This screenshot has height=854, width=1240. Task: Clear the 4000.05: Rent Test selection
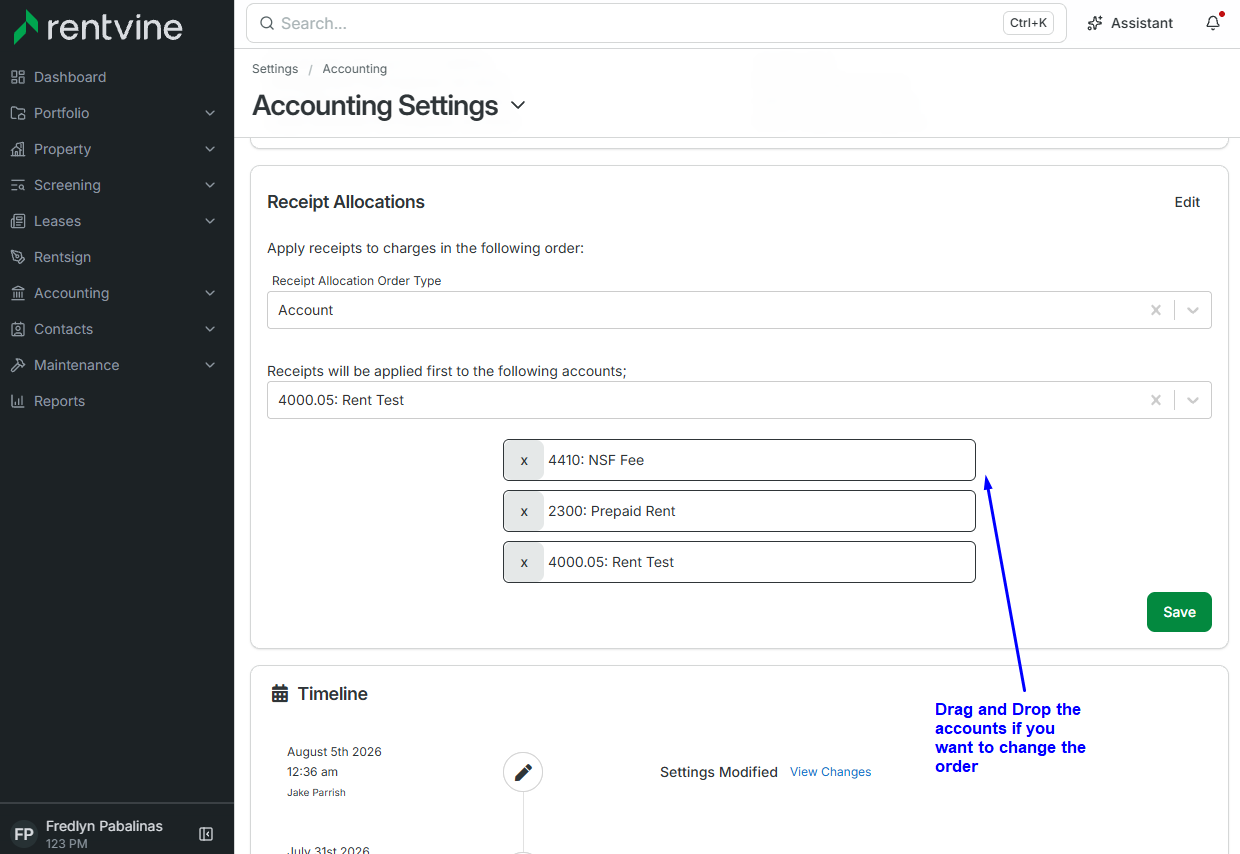[x=1156, y=400]
